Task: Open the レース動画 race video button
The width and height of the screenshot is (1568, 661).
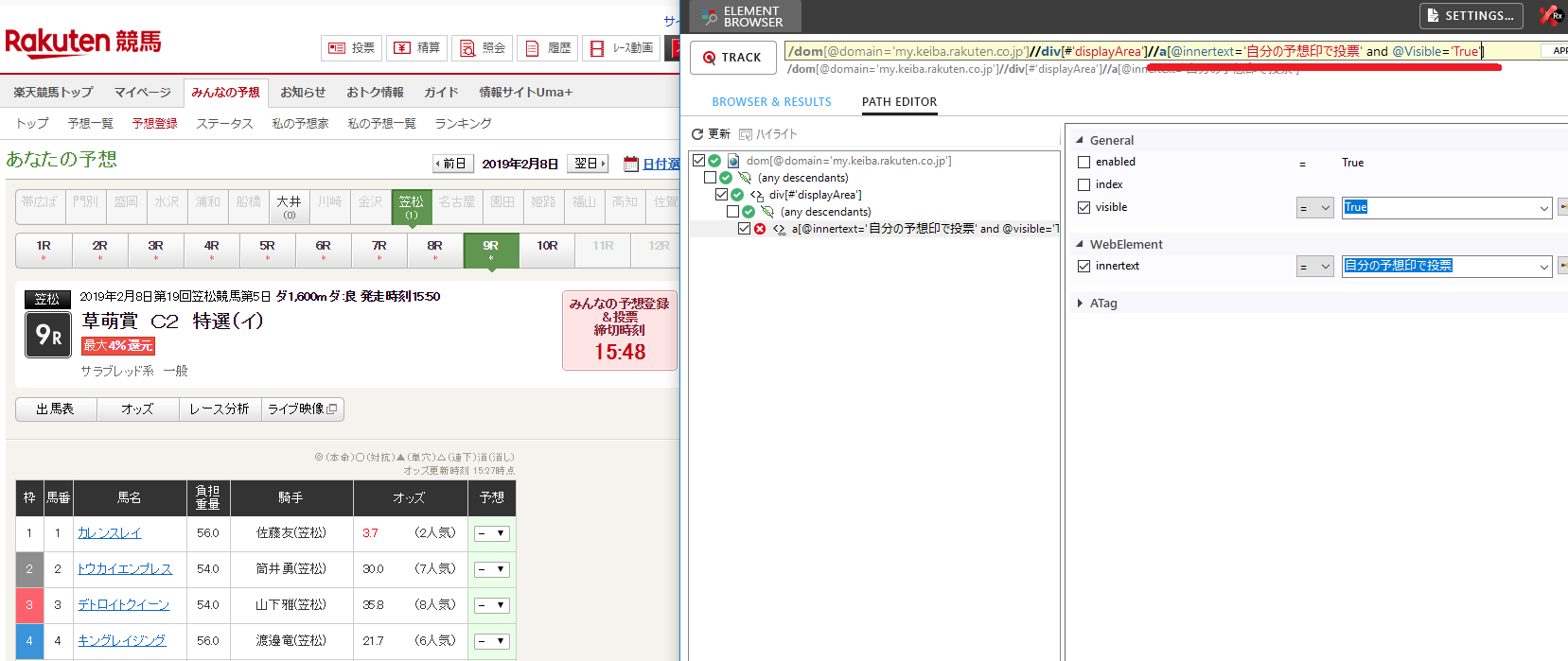Action: pyautogui.click(x=622, y=48)
